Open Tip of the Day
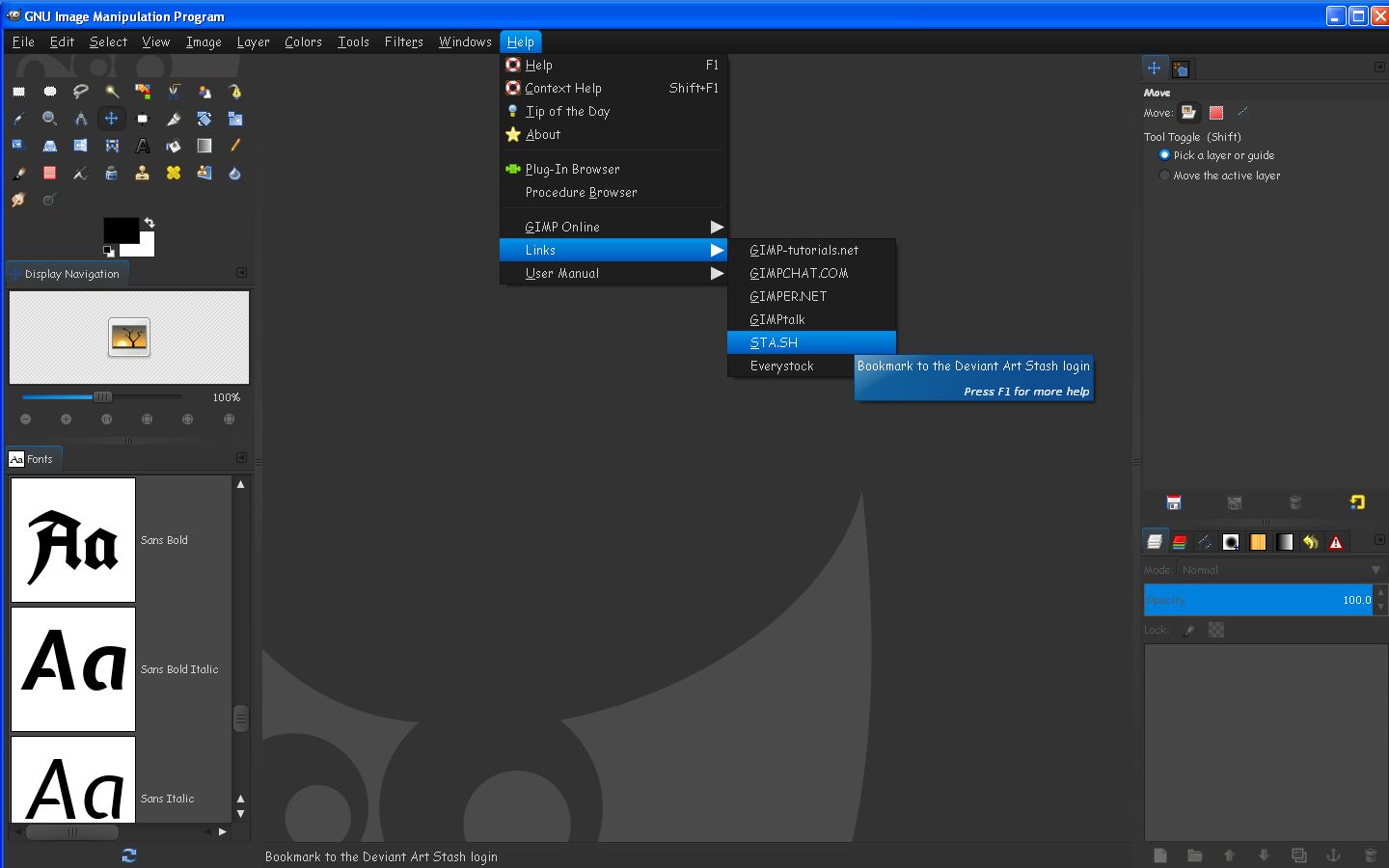The height and width of the screenshot is (868, 1389). 612,111
